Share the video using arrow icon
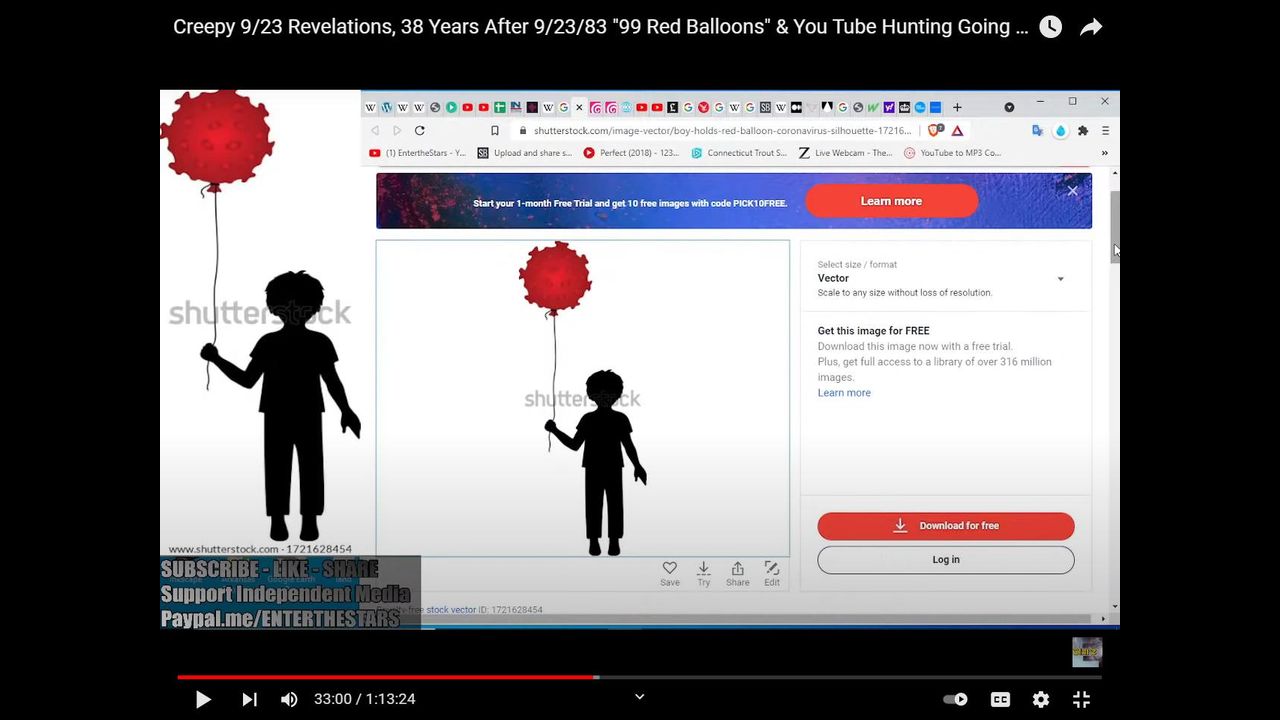The image size is (1280, 720). pyautogui.click(x=1091, y=27)
